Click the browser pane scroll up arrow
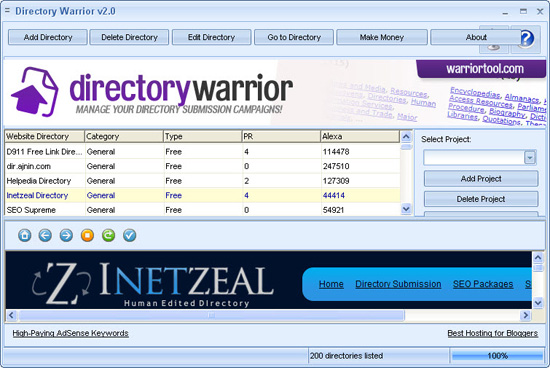The image size is (550, 368). (538, 258)
